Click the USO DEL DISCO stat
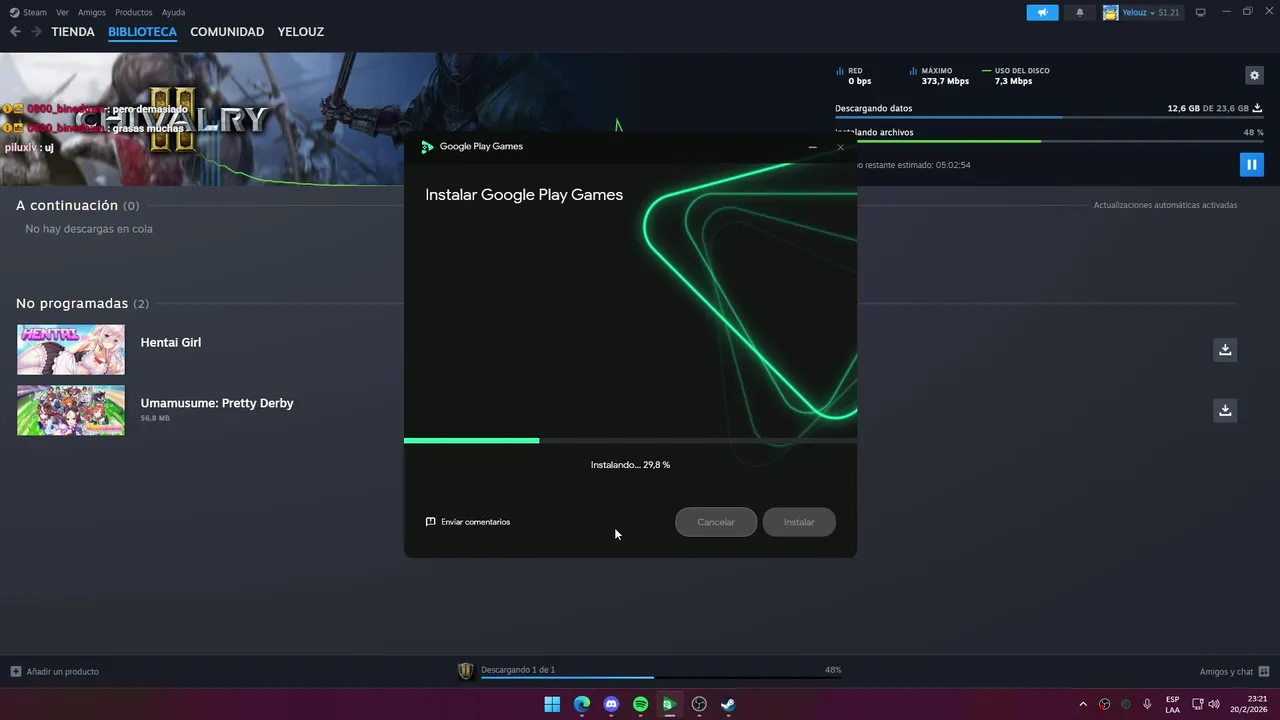Image resolution: width=1280 pixels, height=720 pixels. [1016, 76]
